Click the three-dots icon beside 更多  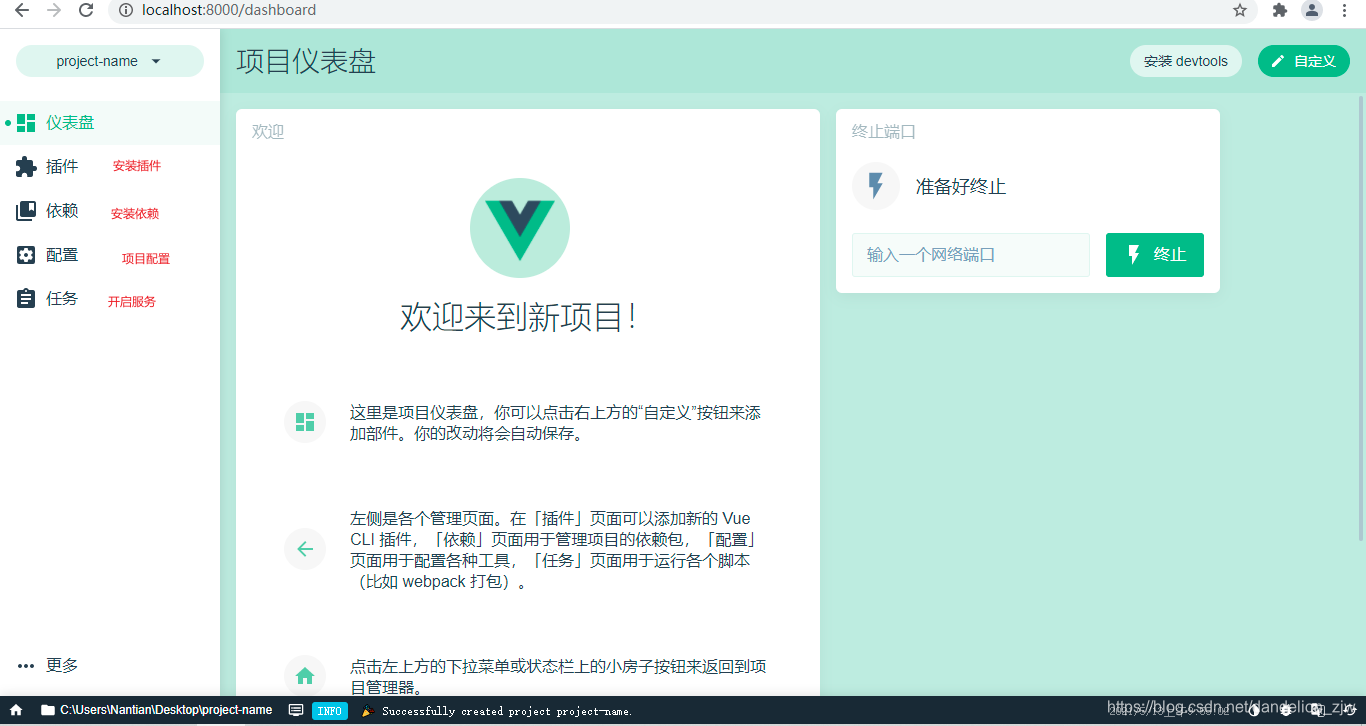coord(26,666)
